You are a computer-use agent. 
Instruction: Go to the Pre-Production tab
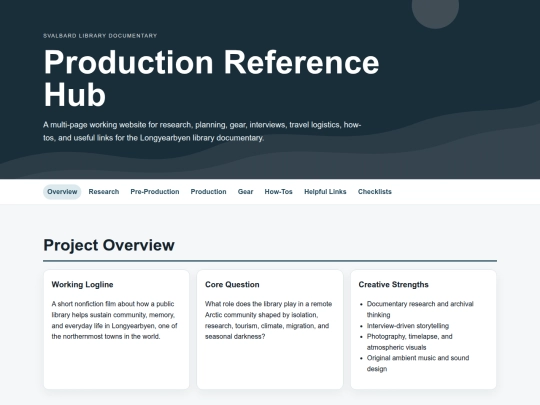pyautogui.click(x=155, y=192)
